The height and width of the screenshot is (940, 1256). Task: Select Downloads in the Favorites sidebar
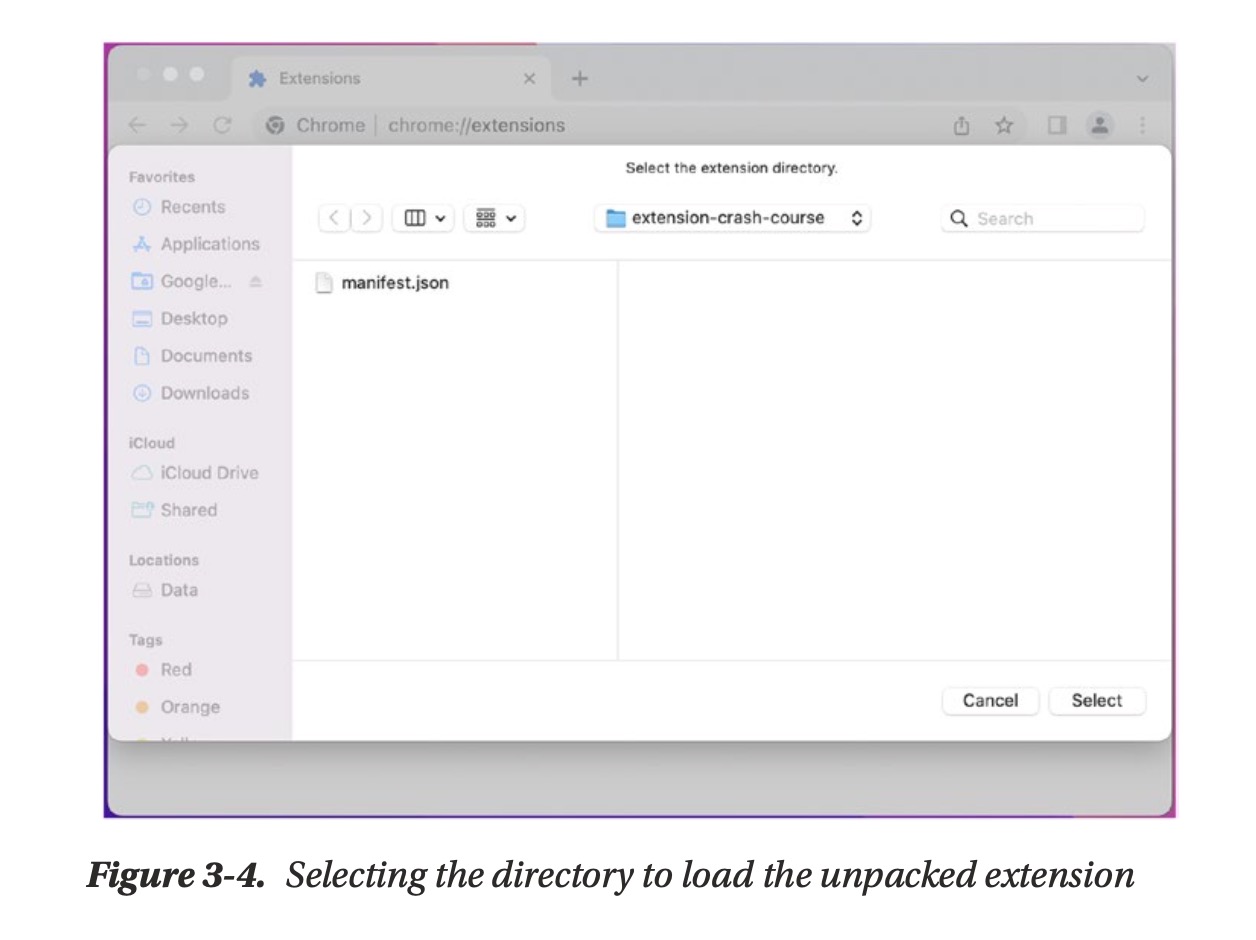click(x=204, y=393)
